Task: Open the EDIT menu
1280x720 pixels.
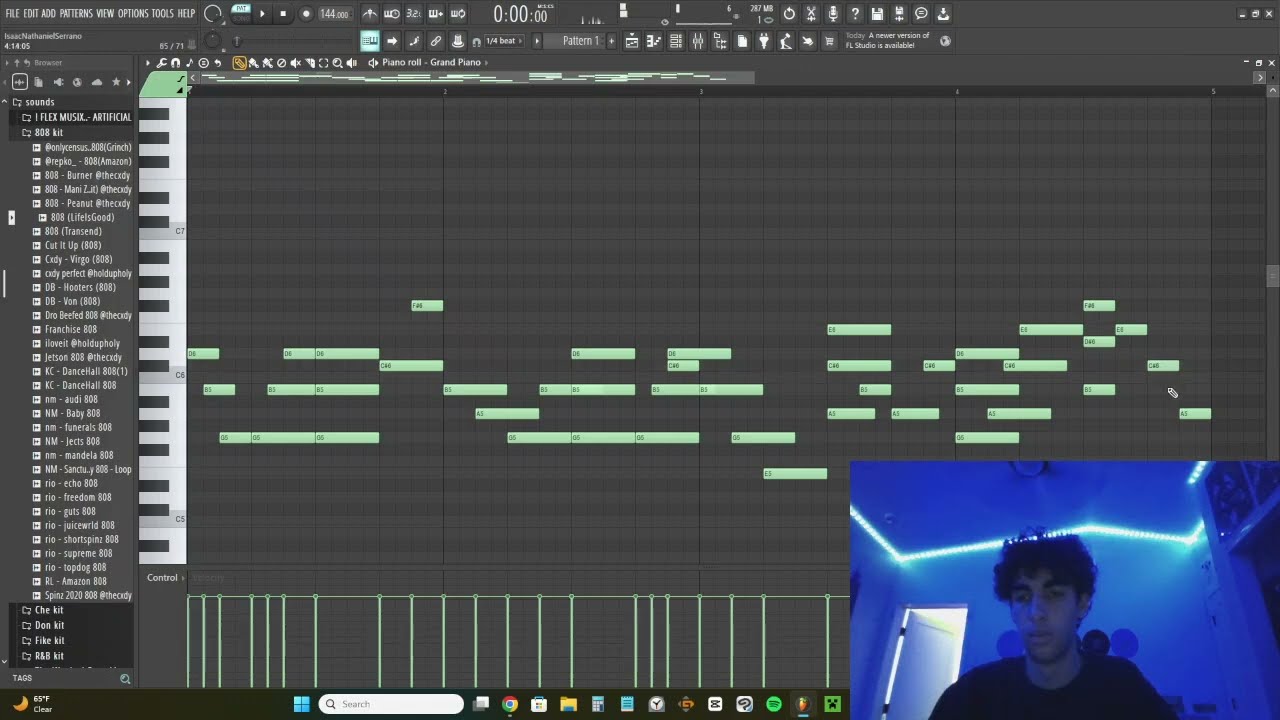Action: (x=31, y=14)
